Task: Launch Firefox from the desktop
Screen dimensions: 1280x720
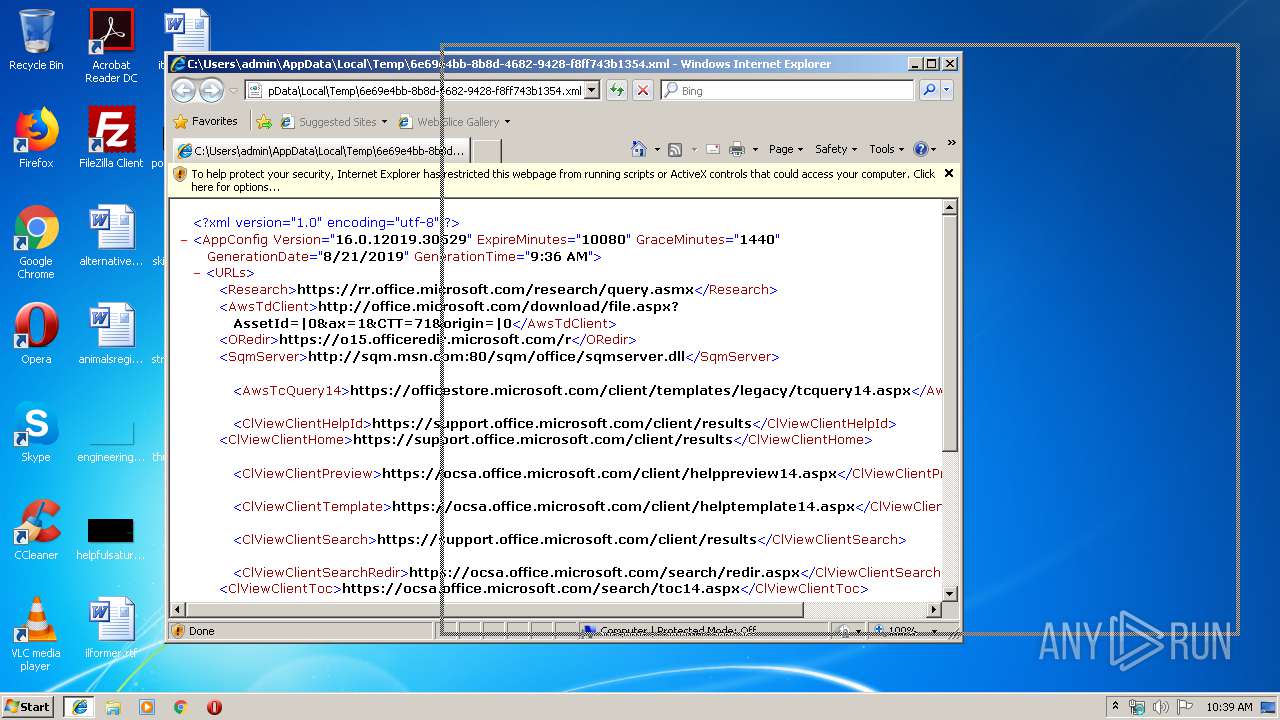Action: [x=36, y=138]
